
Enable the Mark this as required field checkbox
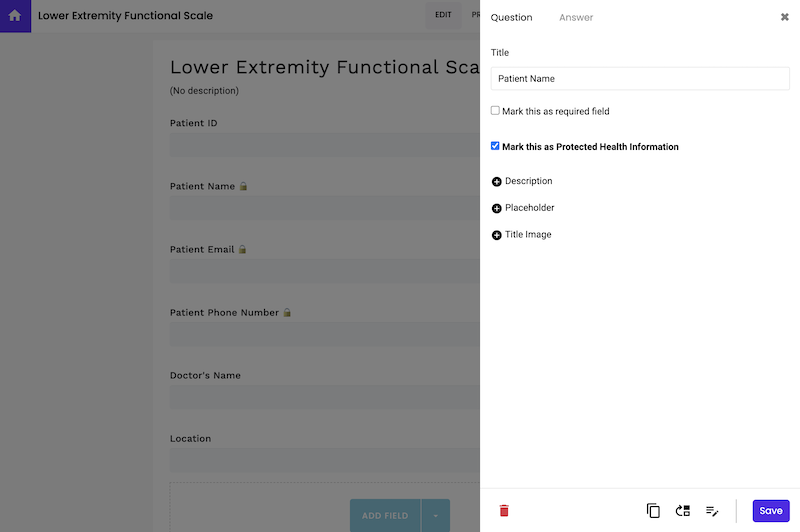tap(495, 111)
